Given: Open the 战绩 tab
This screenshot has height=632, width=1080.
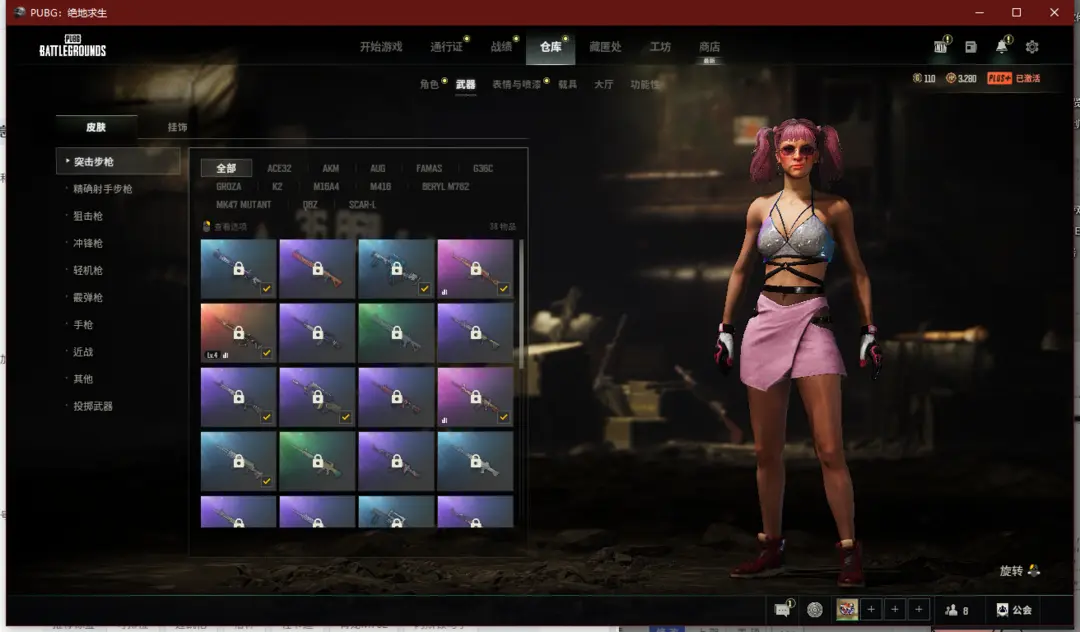Looking at the screenshot, I should tap(501, 47).
